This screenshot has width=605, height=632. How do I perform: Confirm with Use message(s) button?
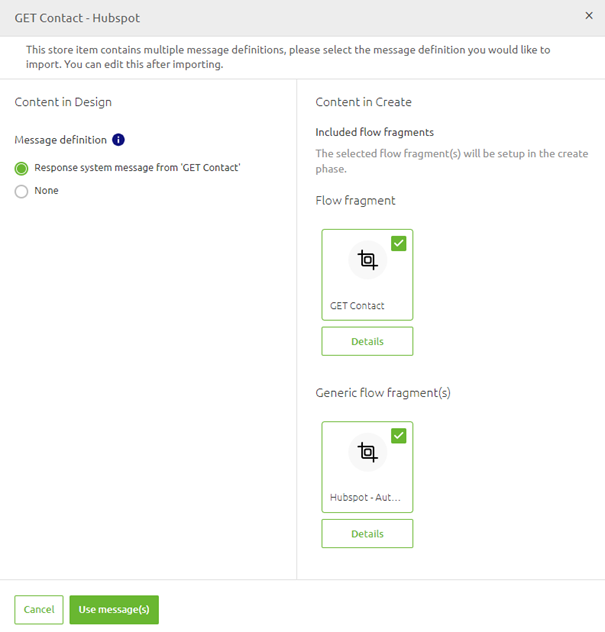[114, 609]
